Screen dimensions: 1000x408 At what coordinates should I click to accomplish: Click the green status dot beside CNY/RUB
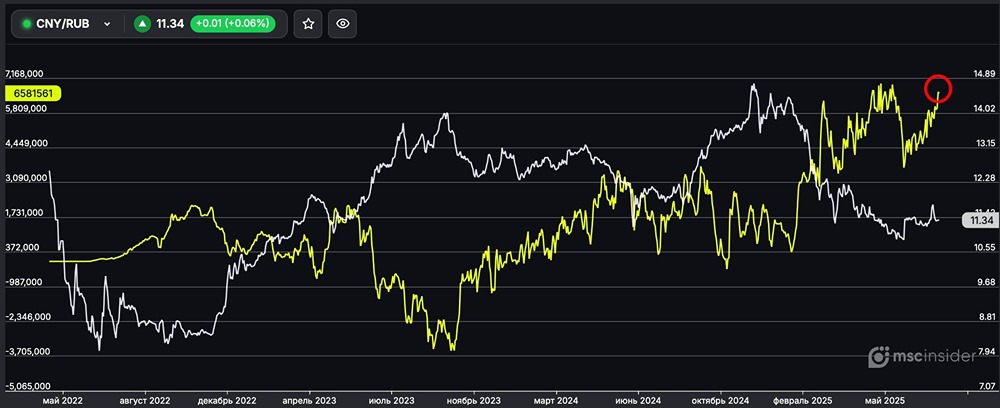point(27,24)
